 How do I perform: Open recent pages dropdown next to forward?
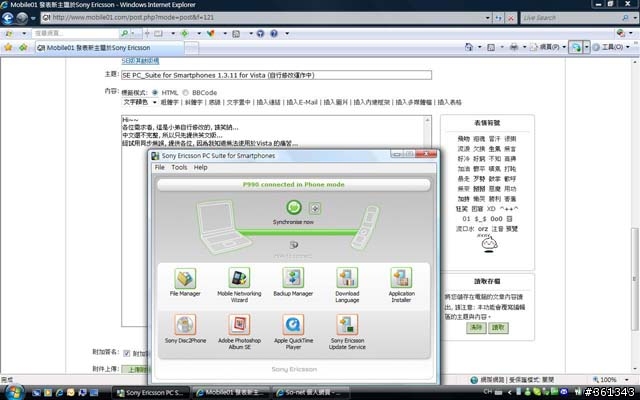click(33, 18)
